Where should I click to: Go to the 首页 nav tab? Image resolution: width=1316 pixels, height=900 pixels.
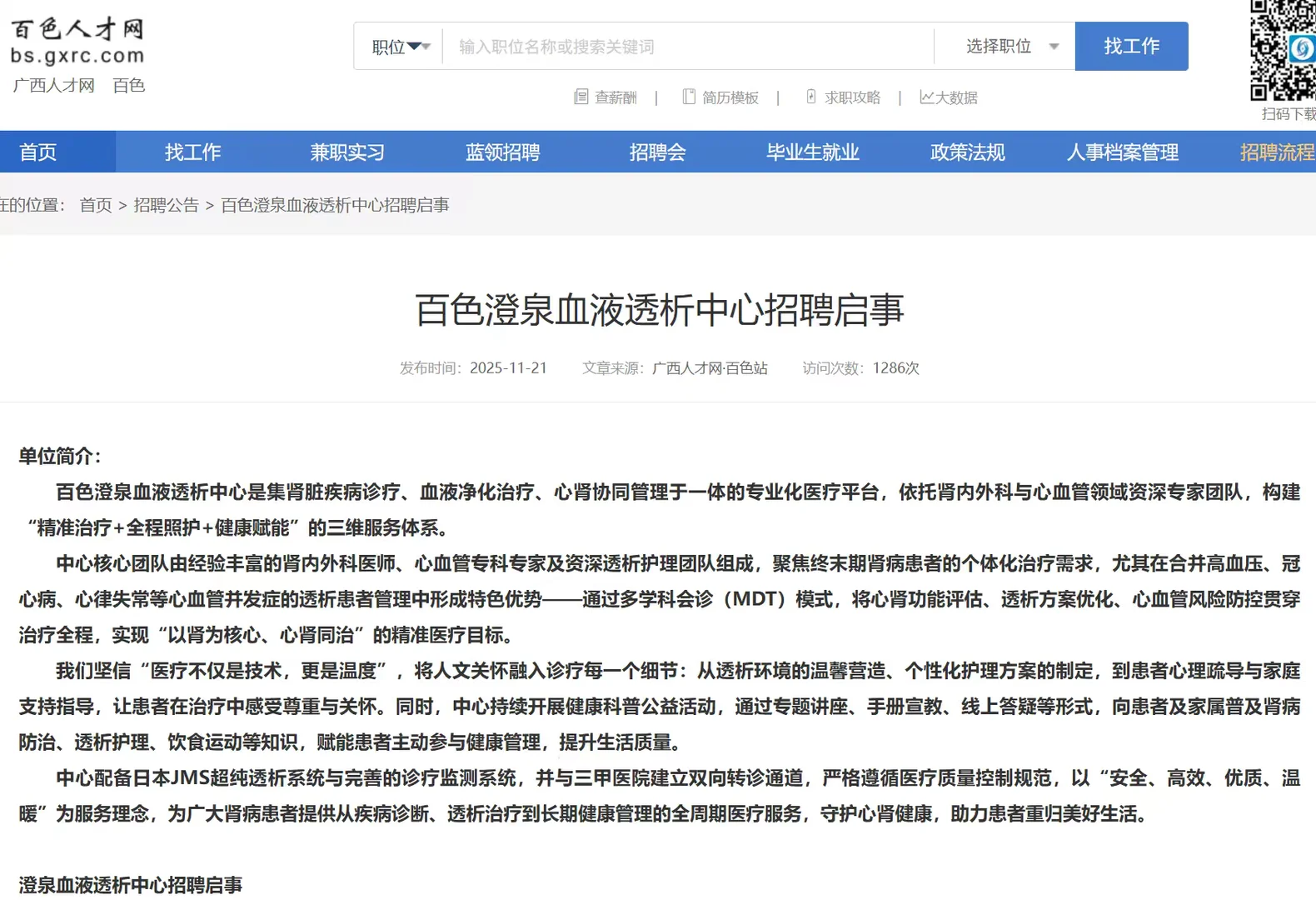(38, 152)
